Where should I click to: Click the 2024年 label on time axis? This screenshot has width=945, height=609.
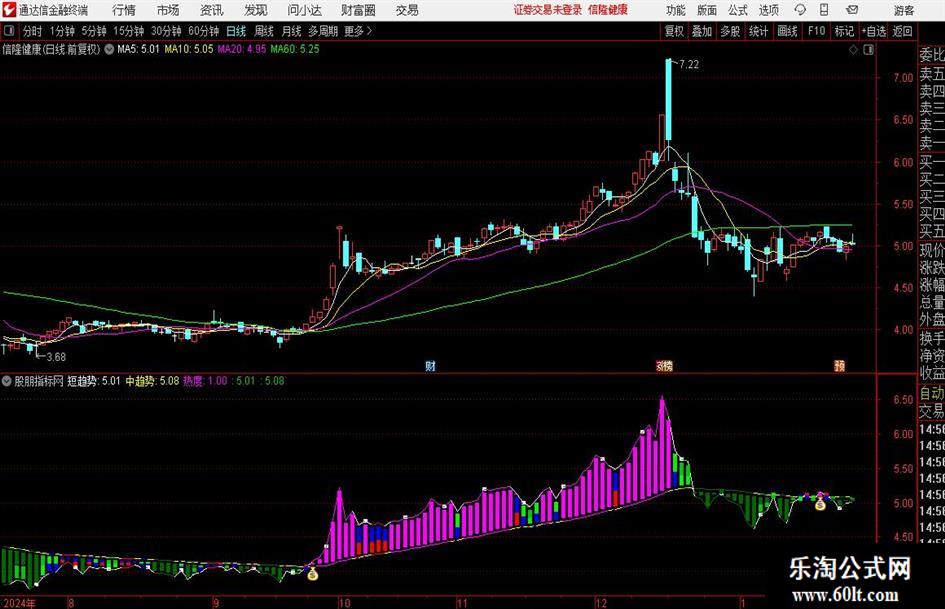tap(19, 603)
